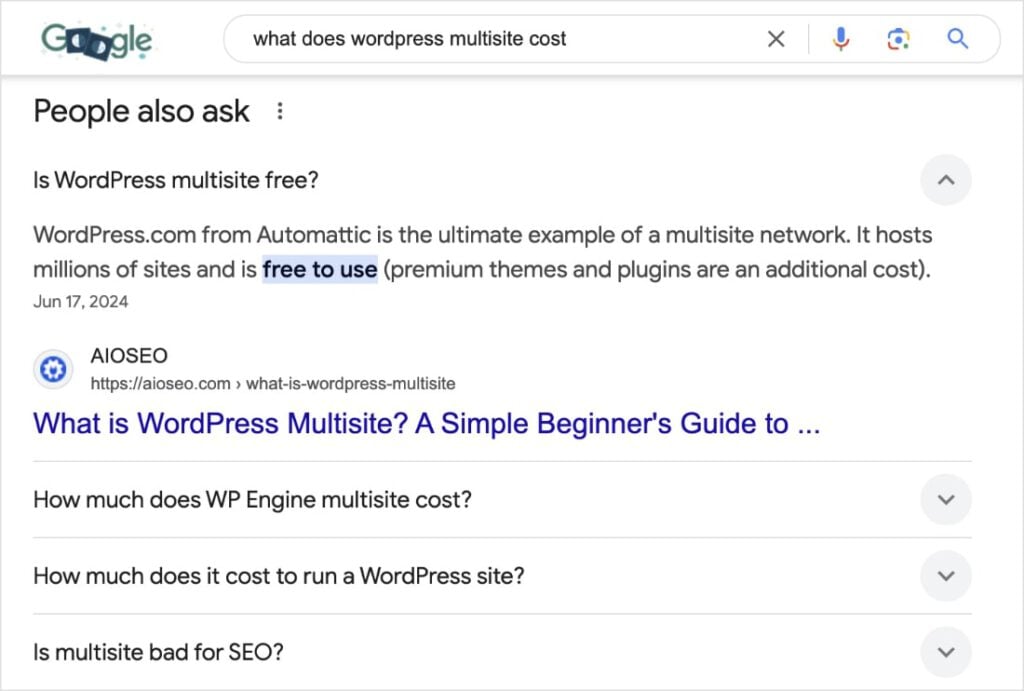1024x691 pixels.
Task: Open the People also ask options menu
Action: coord(280,111)
